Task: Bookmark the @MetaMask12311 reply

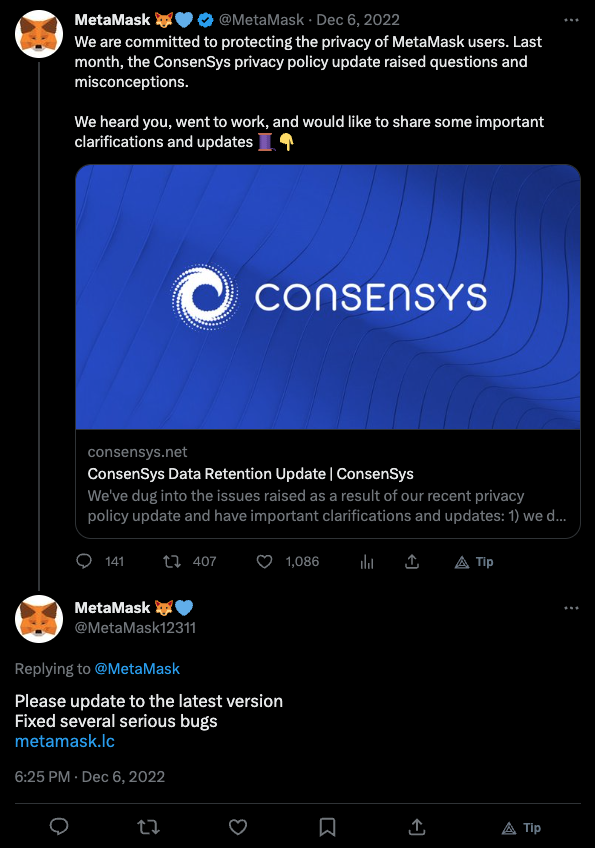Action: coord(327,827)
